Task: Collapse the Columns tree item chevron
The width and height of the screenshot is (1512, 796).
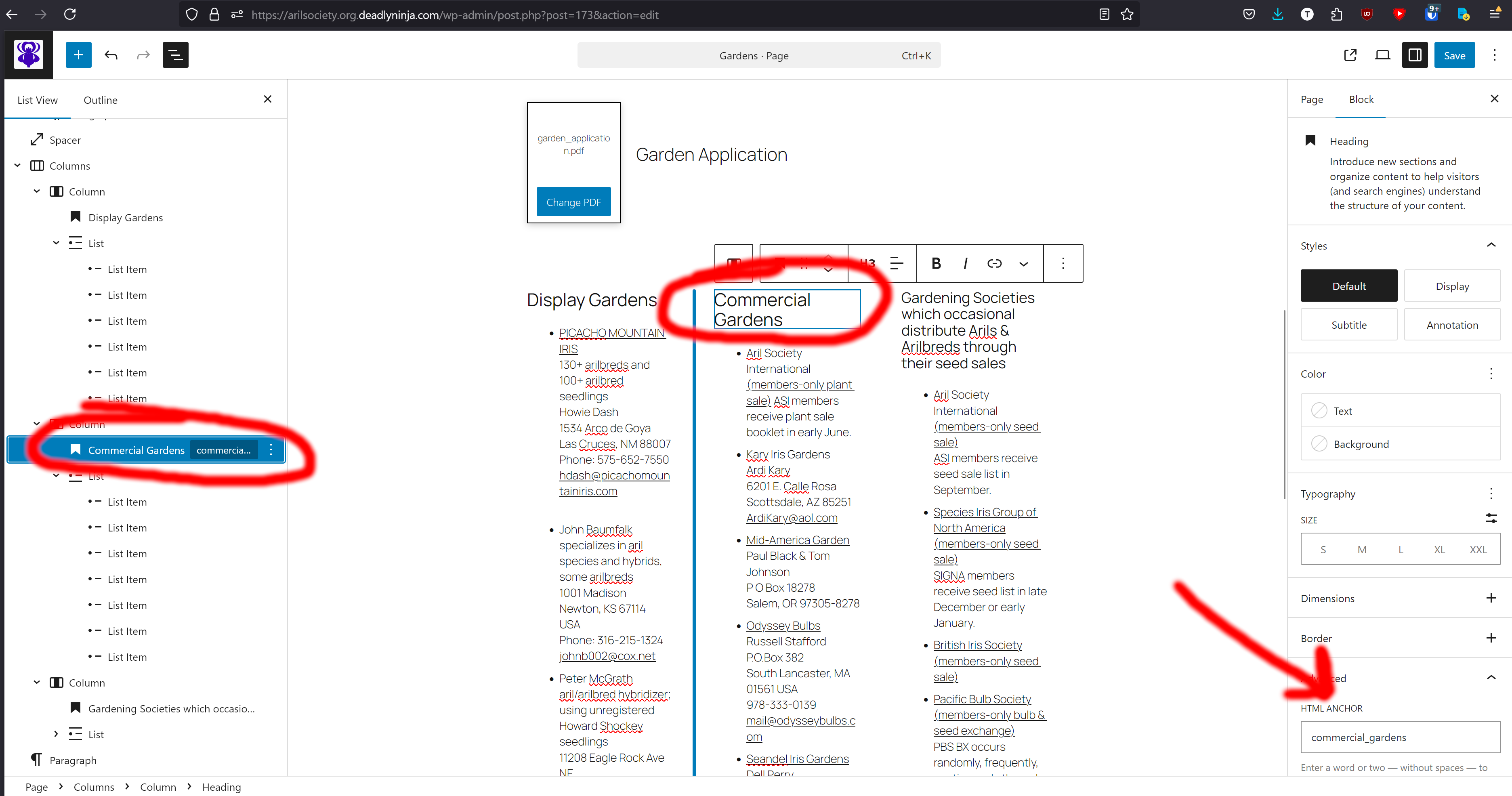Action: [18, 166]
